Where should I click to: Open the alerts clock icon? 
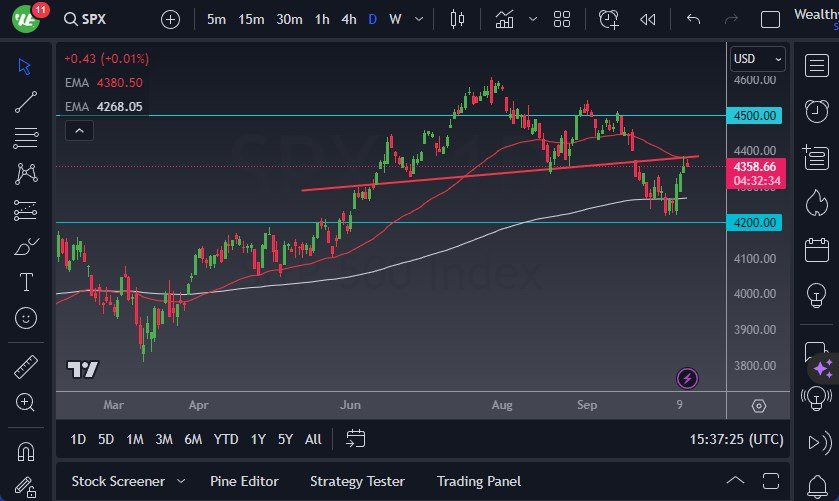click(609, 19)
